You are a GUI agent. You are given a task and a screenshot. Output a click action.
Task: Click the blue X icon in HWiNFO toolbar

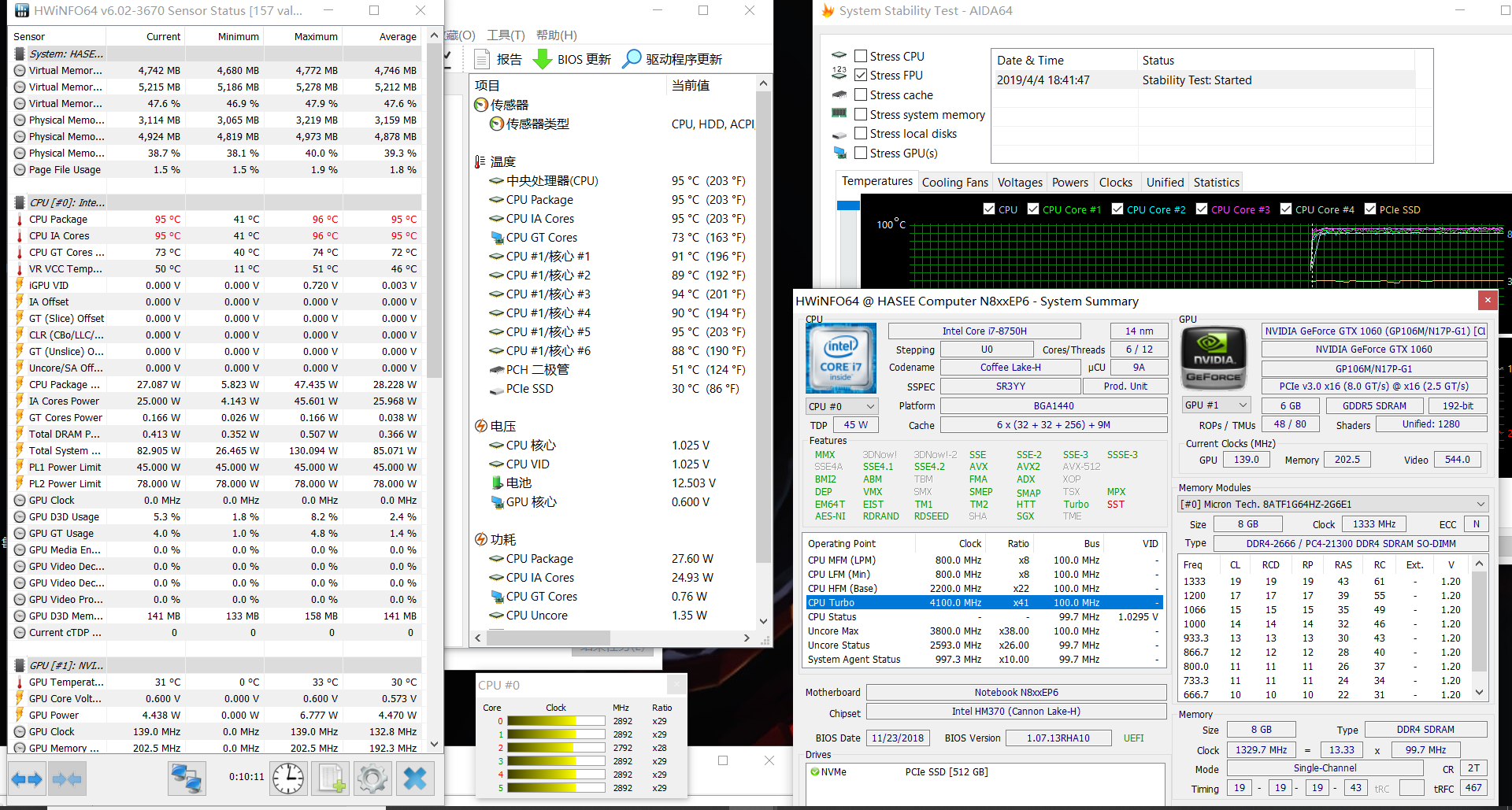415,779
